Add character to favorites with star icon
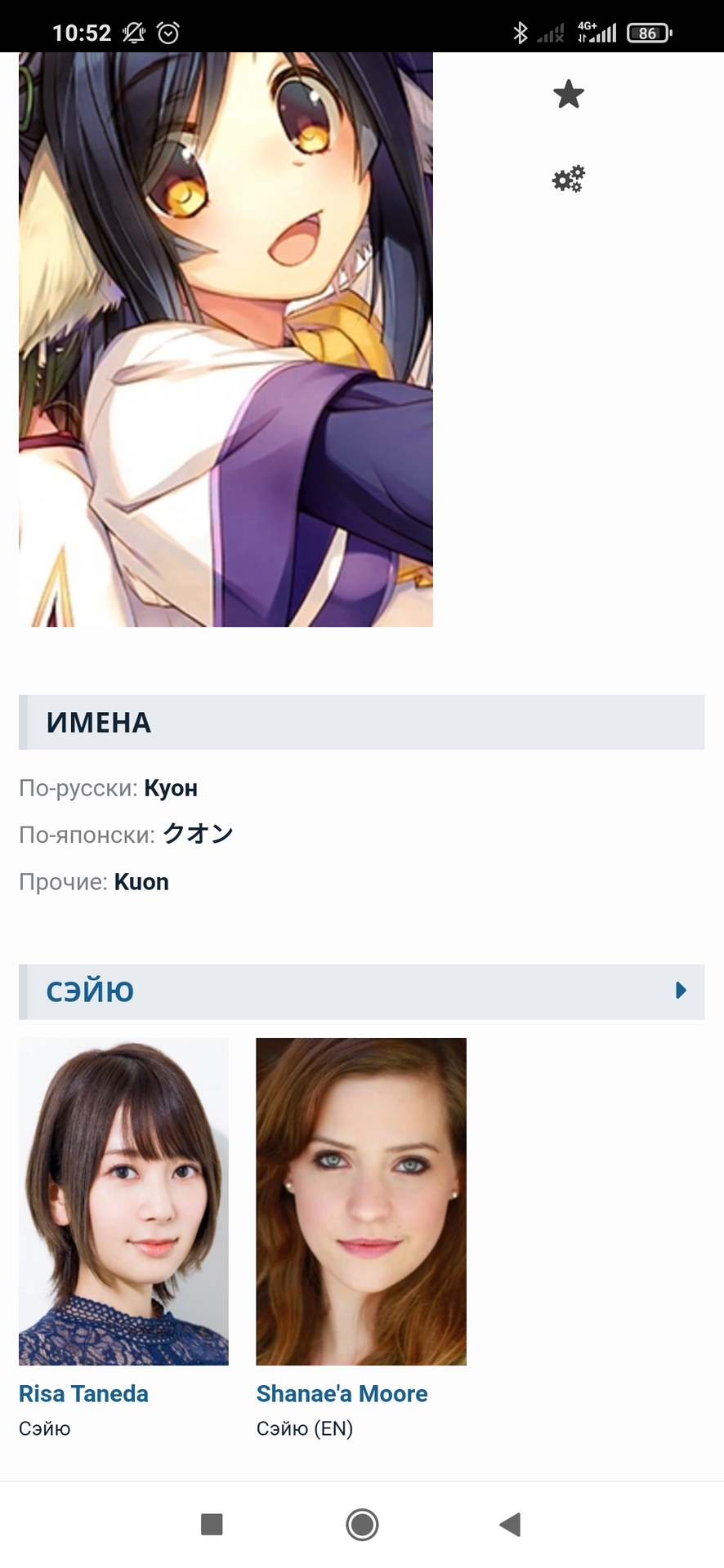724x1568 pixels. click(x=569, y=95)
